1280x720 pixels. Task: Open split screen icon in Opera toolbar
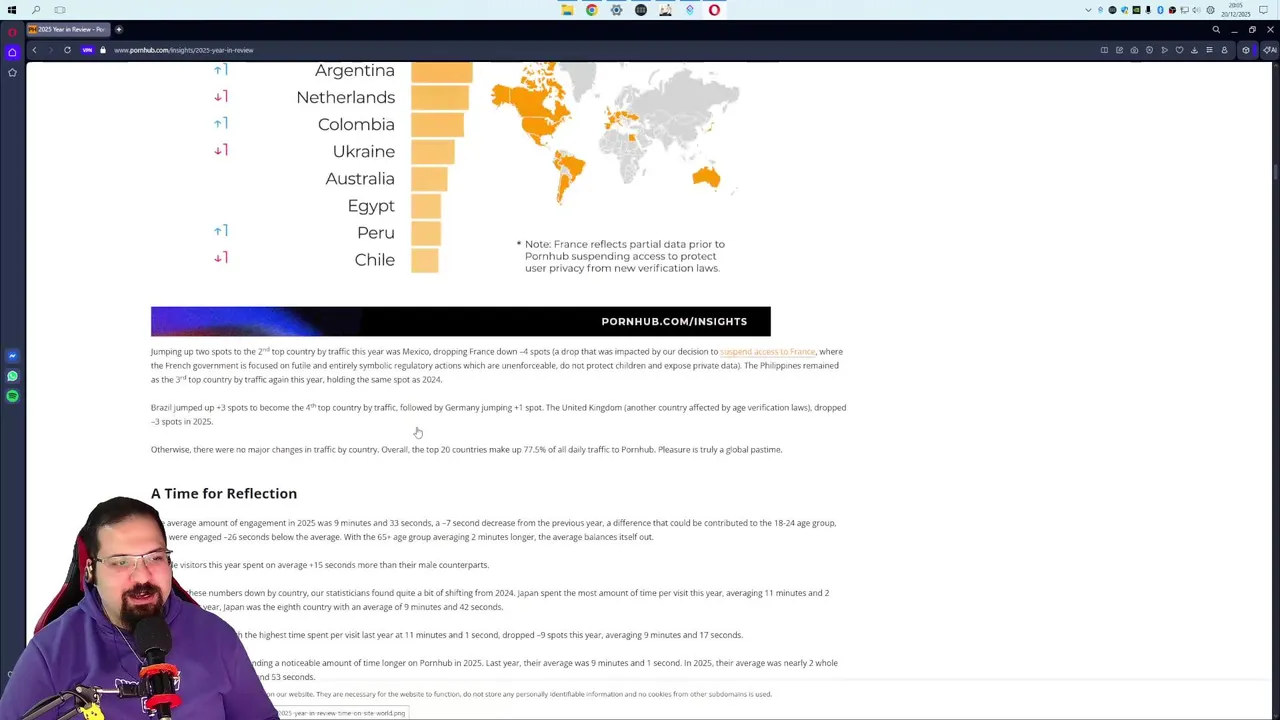pyautogui.click(x=1104, y=50)
